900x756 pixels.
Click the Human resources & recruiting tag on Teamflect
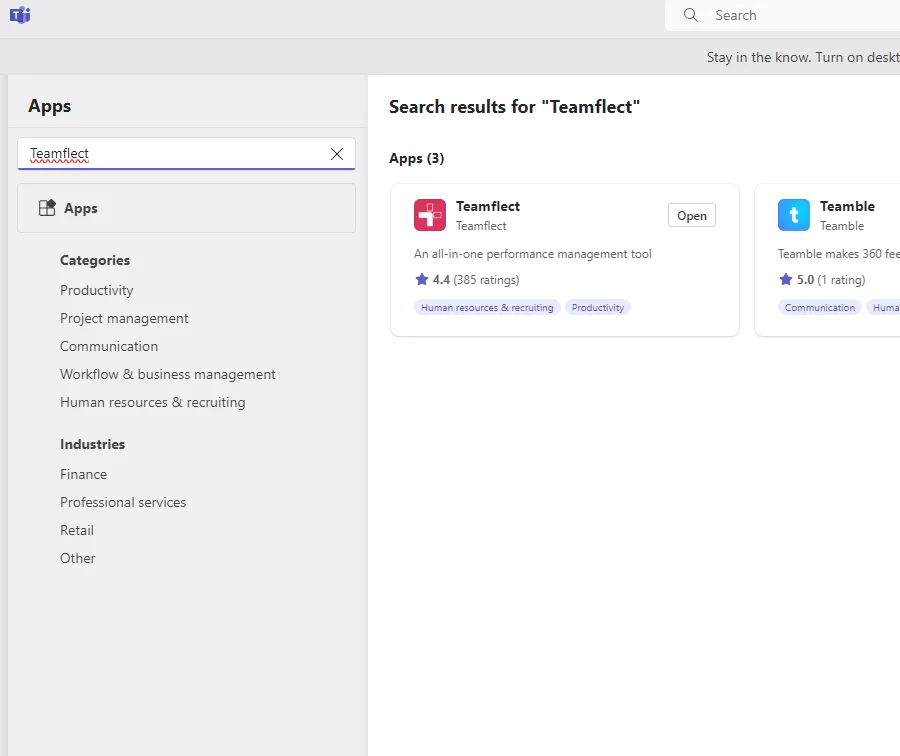tap(487, 308)
